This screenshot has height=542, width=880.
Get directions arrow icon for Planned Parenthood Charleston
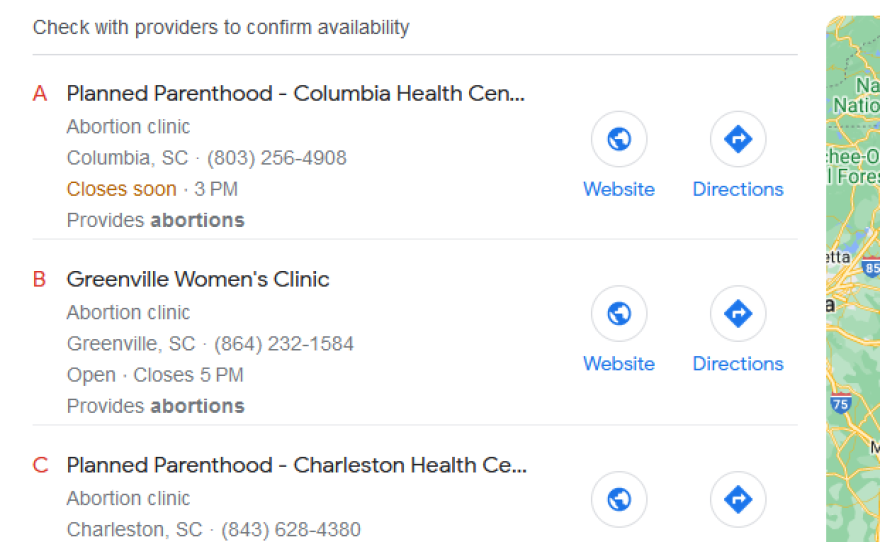coord(738,499)
